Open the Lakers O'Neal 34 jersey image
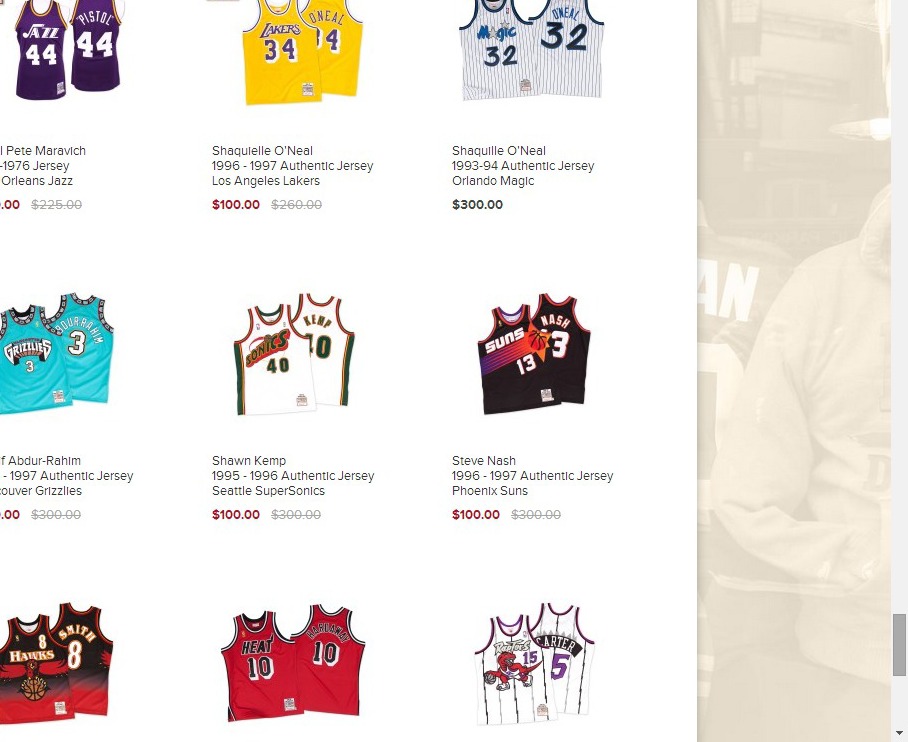Viewport: 908px width, 742px height. coord(302,52)
